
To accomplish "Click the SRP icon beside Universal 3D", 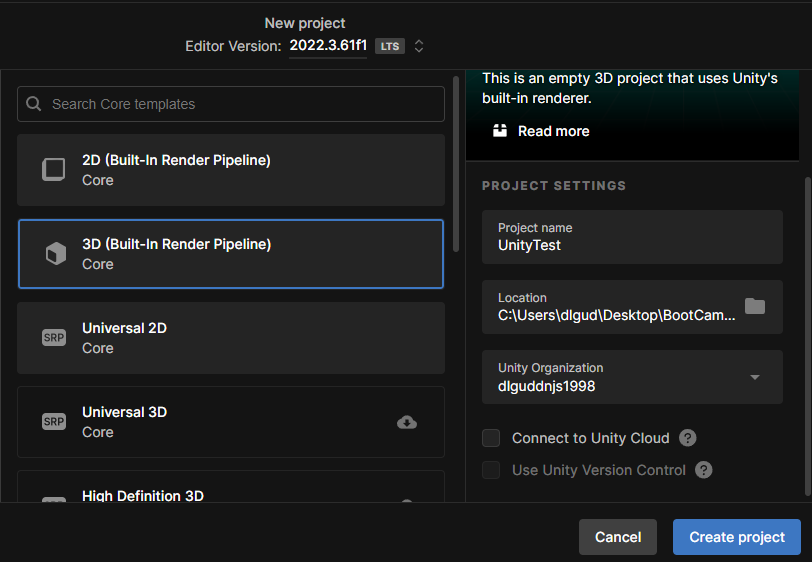I will click(x=54, y=422).
